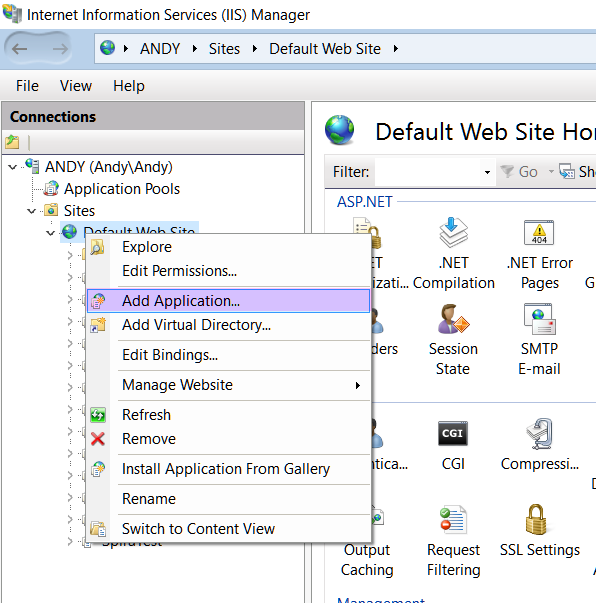
Task: Choose Add Application from context menu
Action: 228,301
